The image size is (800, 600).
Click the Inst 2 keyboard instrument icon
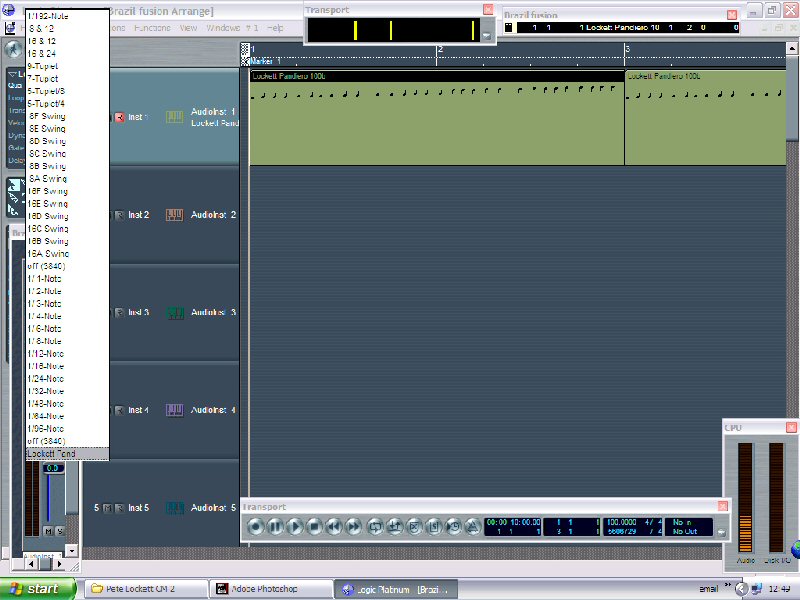coord(174,215)
